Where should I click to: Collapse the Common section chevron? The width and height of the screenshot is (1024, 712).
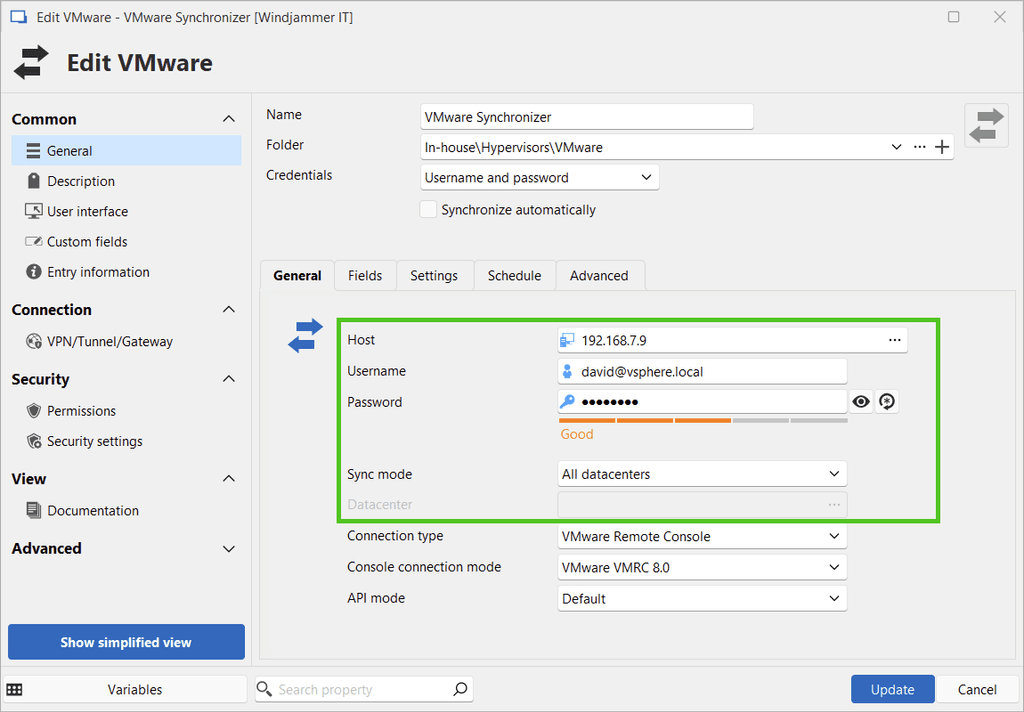pyautogui.click(x=228, y=119)
